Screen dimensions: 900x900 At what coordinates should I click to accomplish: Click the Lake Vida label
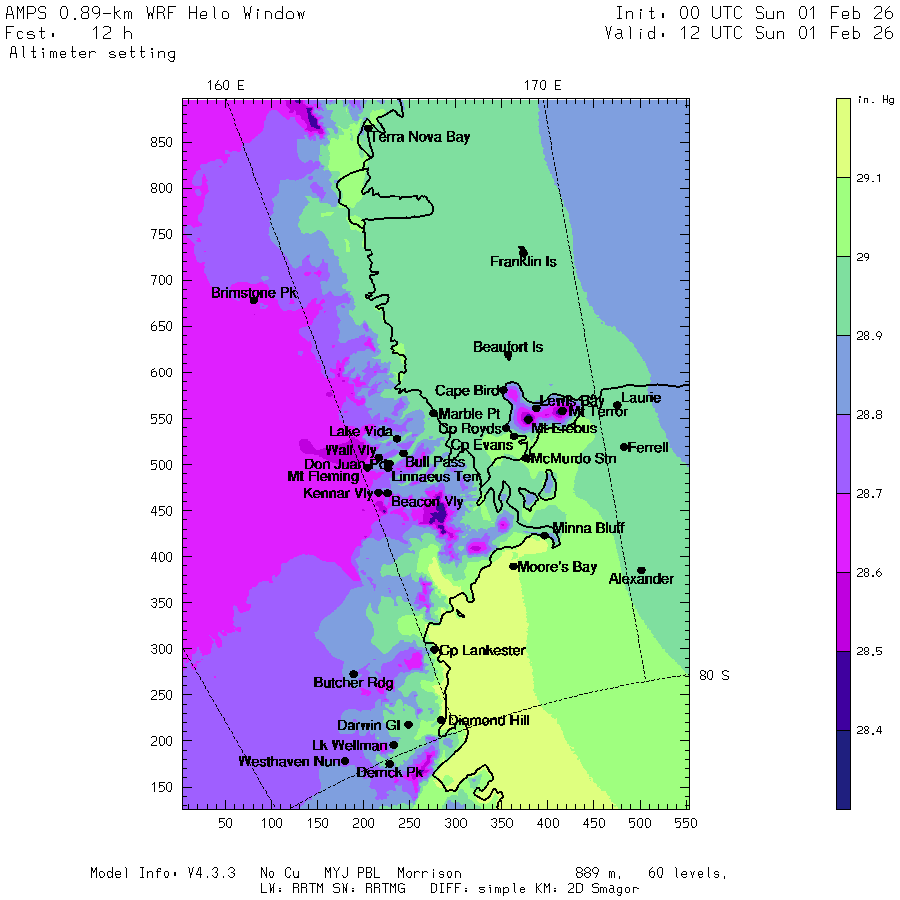coord(361,431)
